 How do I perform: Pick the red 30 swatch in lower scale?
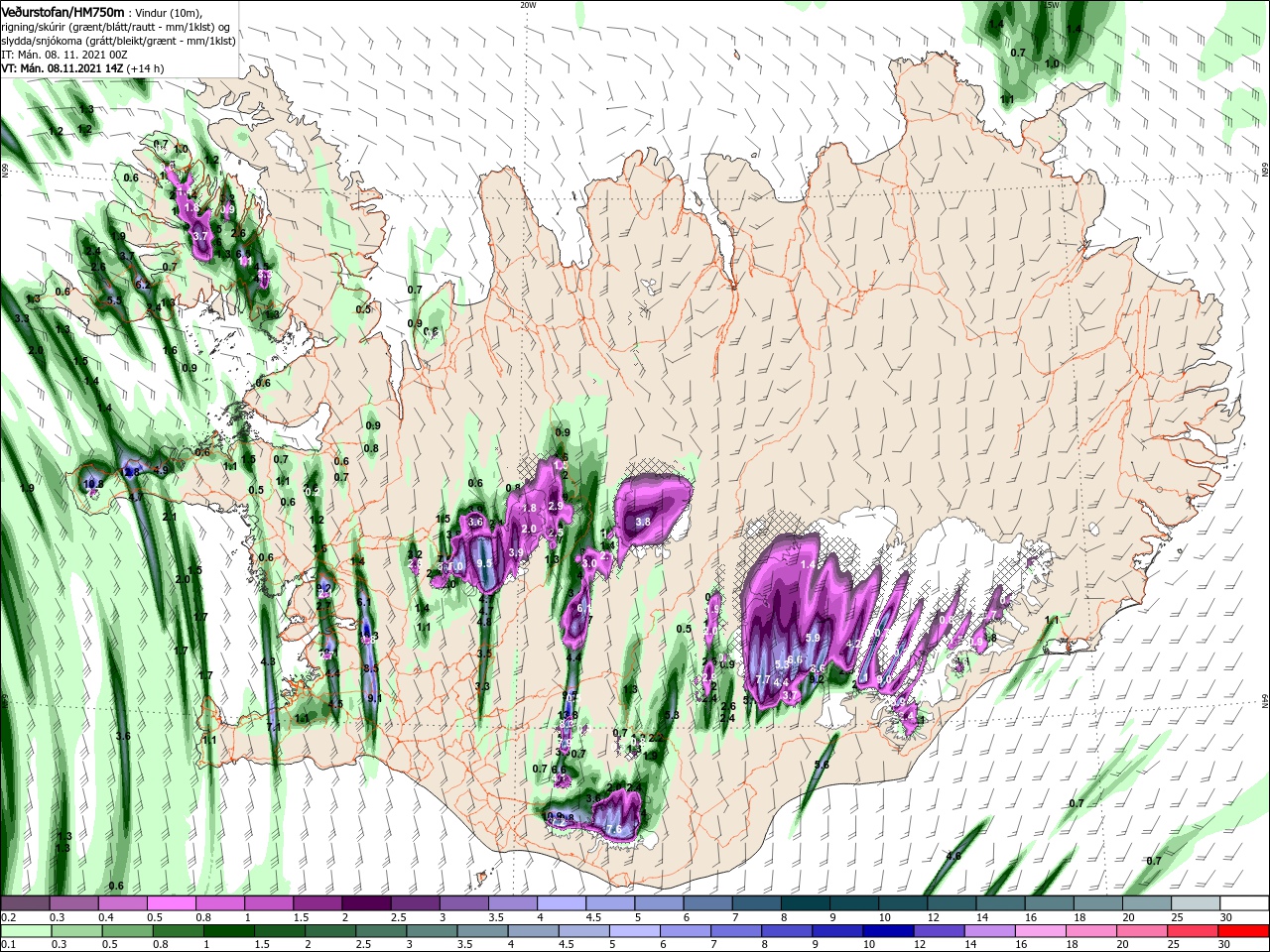1244,932
